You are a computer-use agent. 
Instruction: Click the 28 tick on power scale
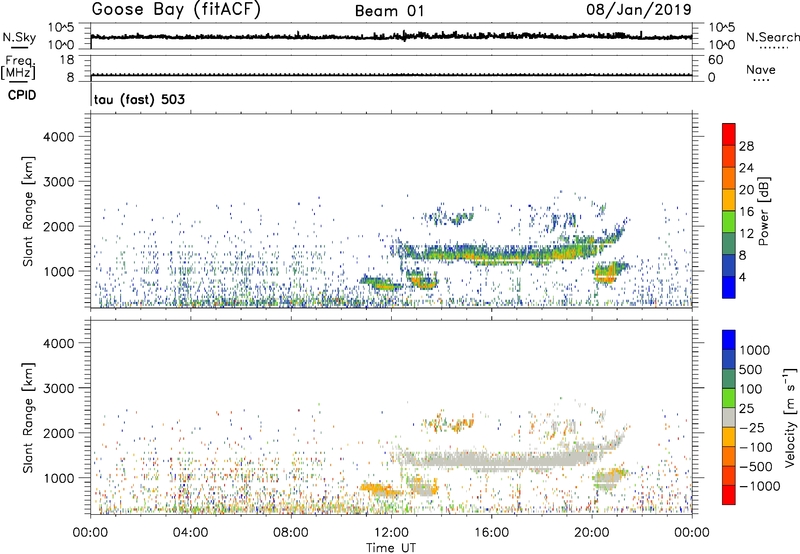(x=746, y=146)
